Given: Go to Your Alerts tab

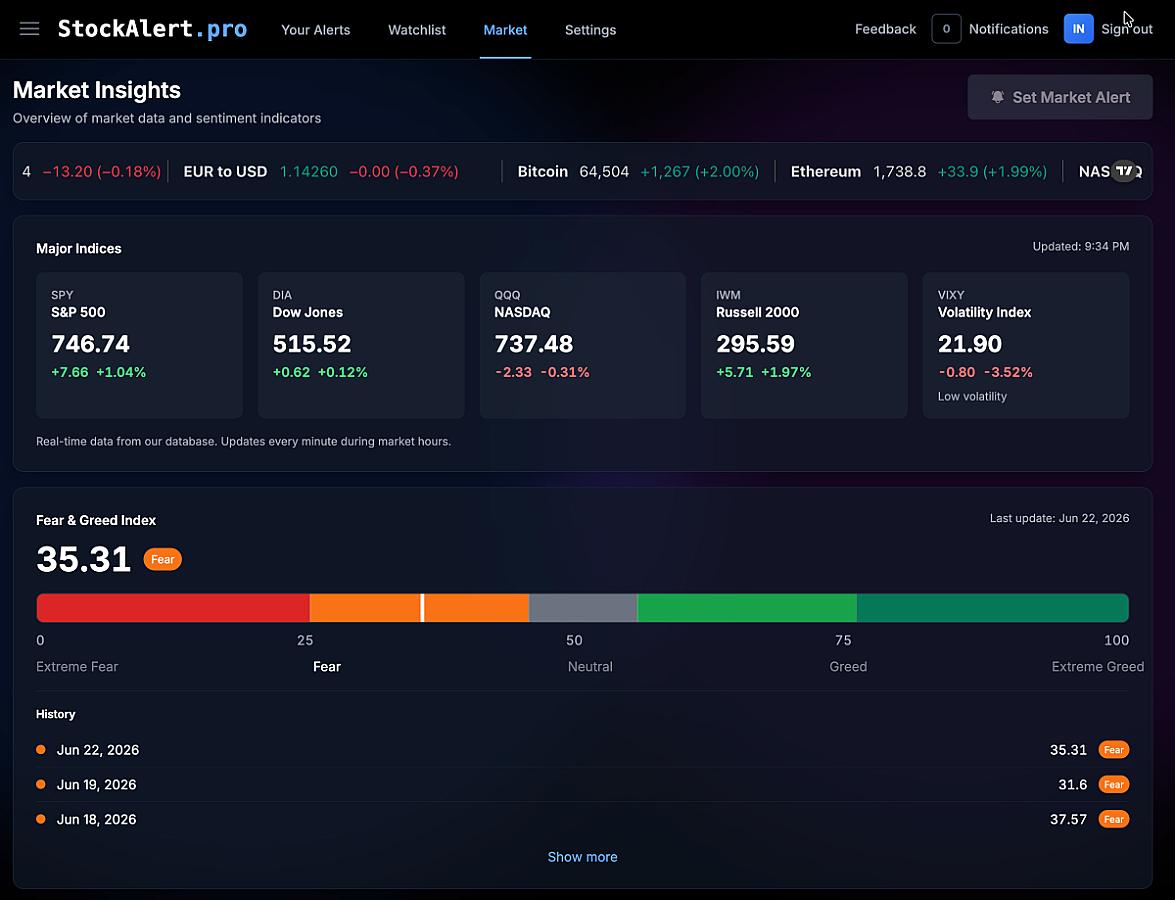Looking at the screenshot, I should pyautogui.click(x=315, y=30).
